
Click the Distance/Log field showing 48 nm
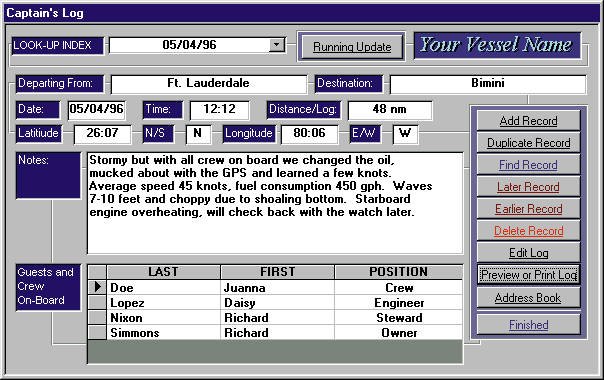390,110
